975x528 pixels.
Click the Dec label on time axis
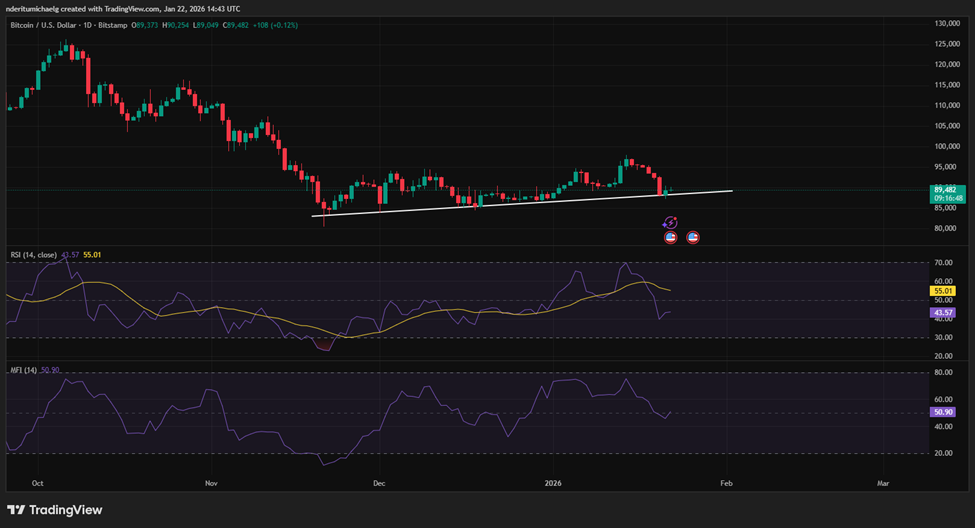[x=379, y=483]
